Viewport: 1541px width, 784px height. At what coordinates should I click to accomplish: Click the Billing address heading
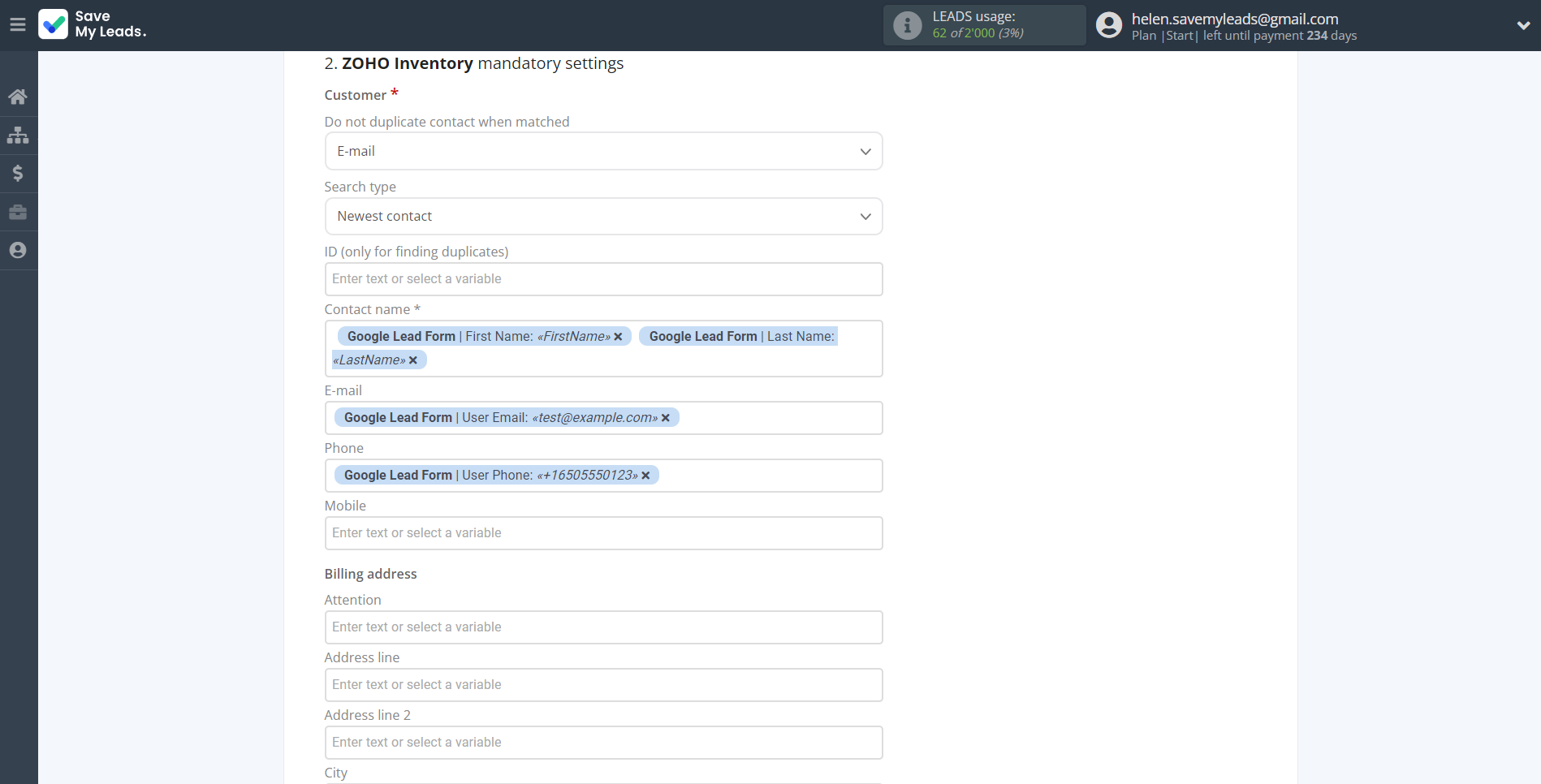(370, 574)
